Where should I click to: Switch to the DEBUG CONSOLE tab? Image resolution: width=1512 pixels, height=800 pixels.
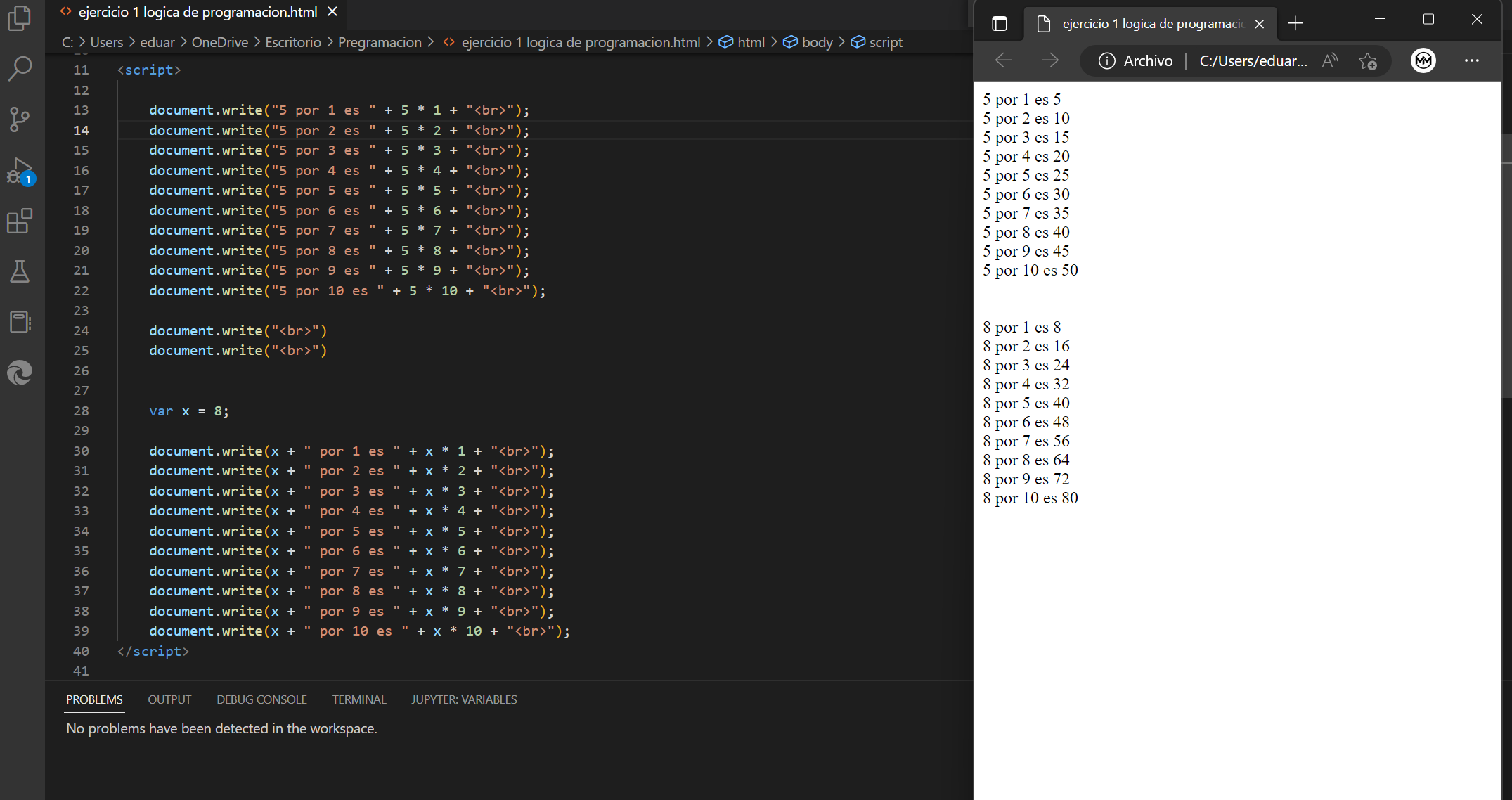coord(261,699)
